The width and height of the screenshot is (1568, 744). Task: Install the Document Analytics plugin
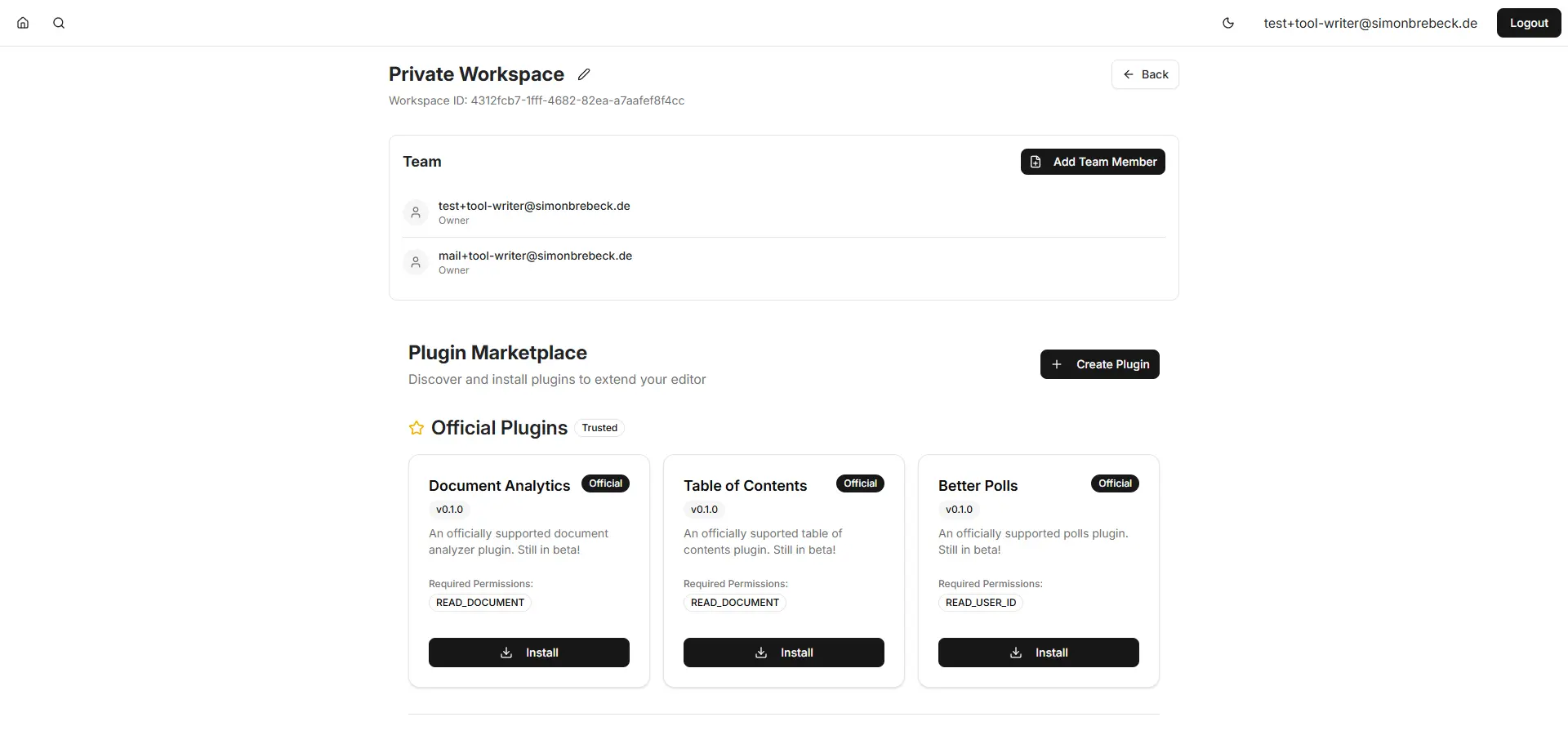pos(528,653)
